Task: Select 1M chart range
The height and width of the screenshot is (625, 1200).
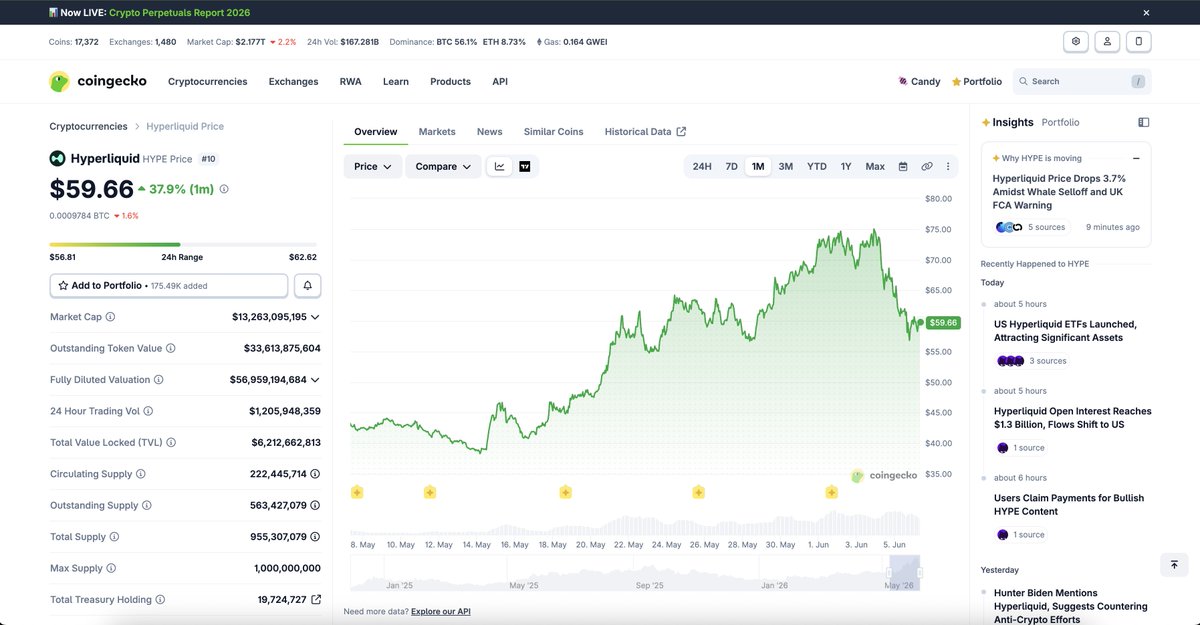Action: tap(758, 166)
